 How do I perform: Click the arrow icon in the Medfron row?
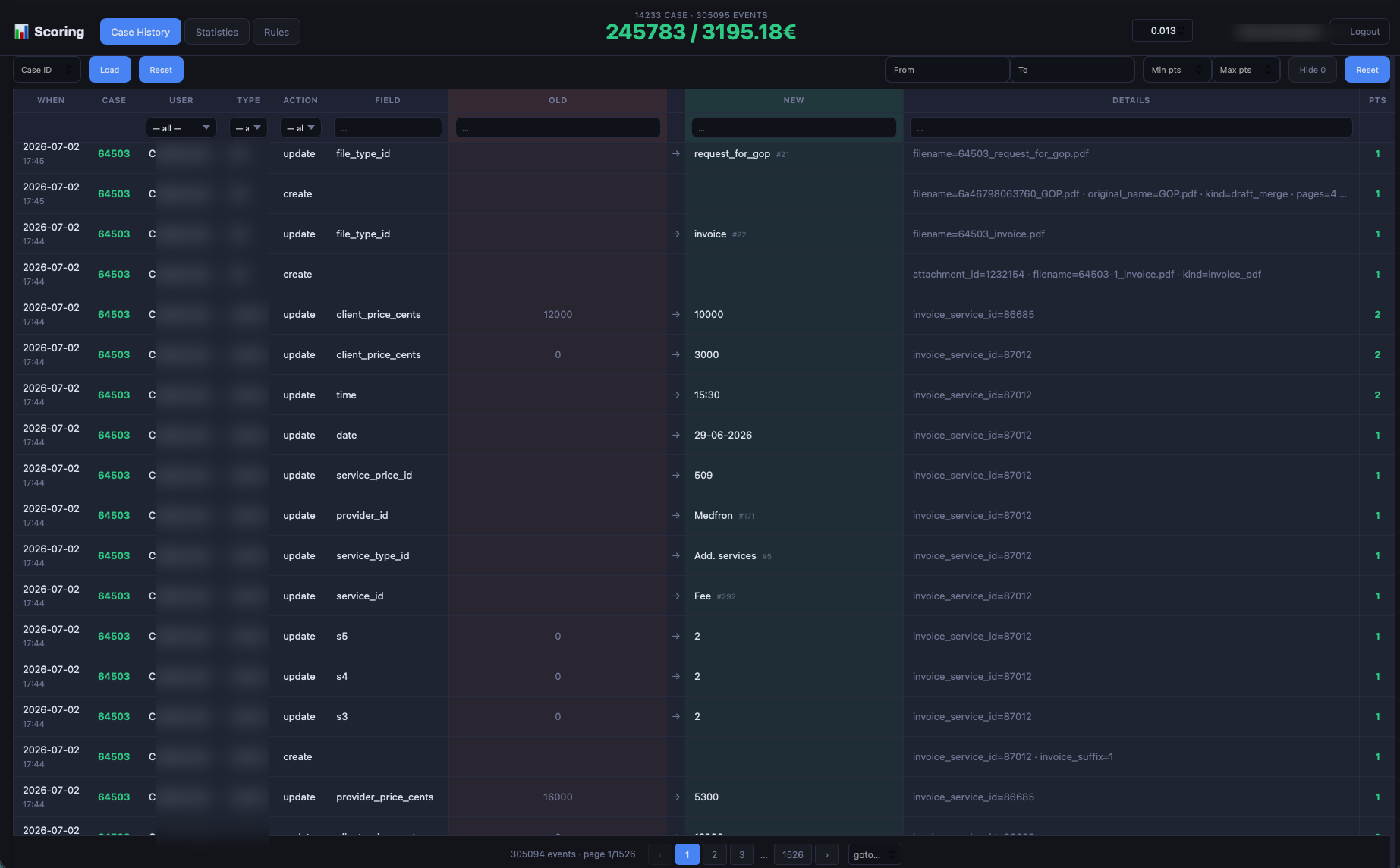pos(675,515)
